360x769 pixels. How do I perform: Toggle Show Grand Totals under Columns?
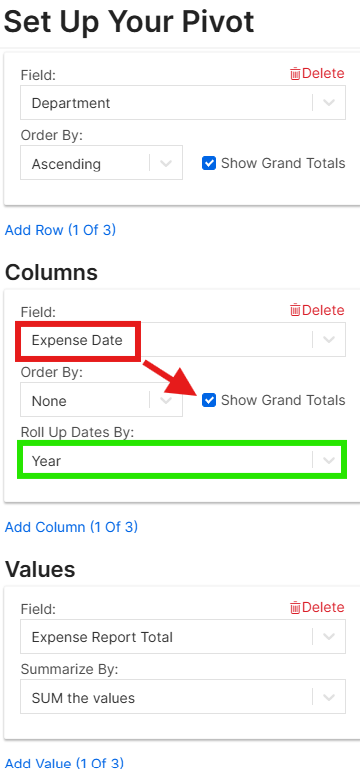[x=209, y=400]
